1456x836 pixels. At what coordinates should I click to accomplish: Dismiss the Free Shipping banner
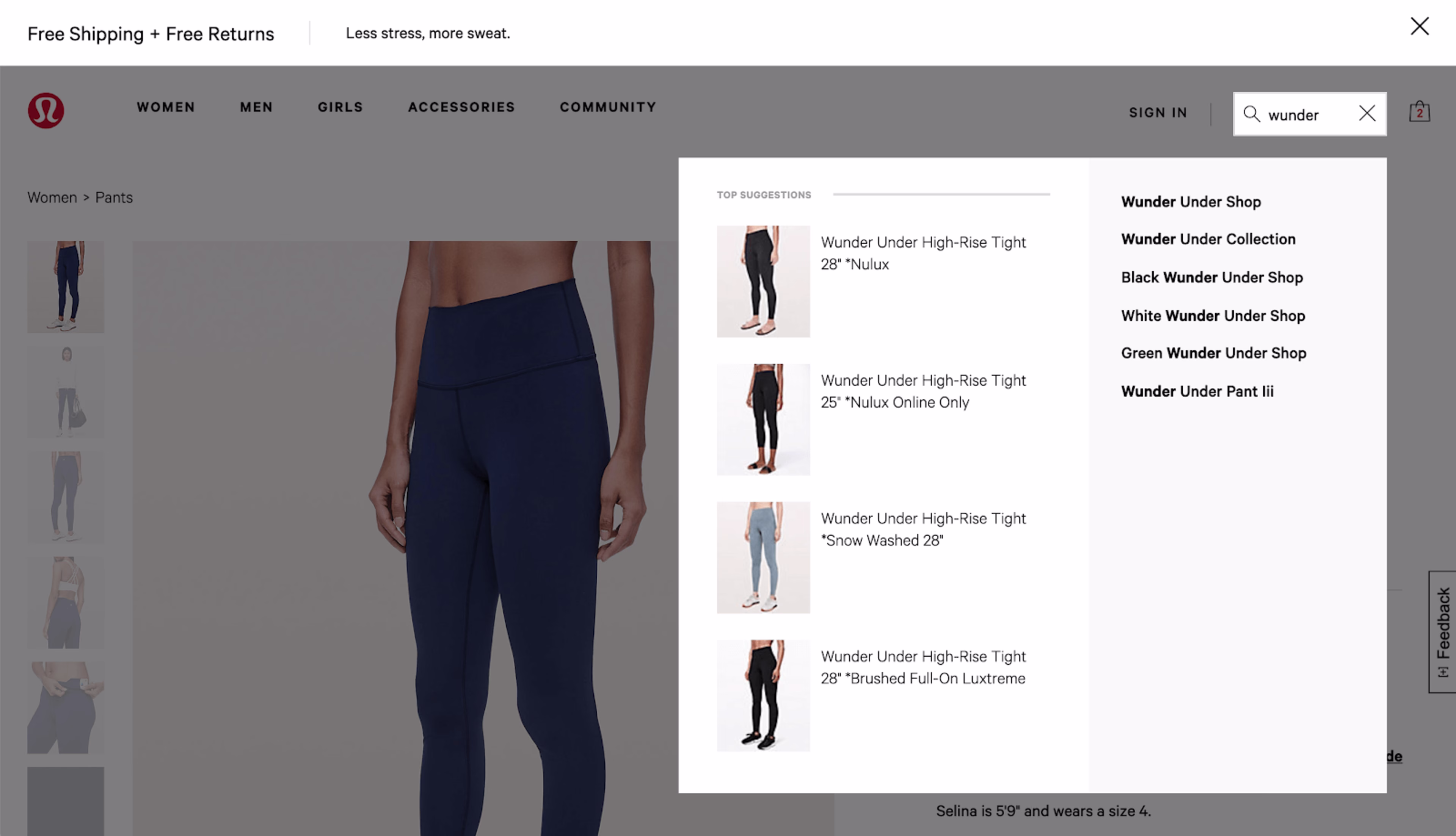(1419, 26)
